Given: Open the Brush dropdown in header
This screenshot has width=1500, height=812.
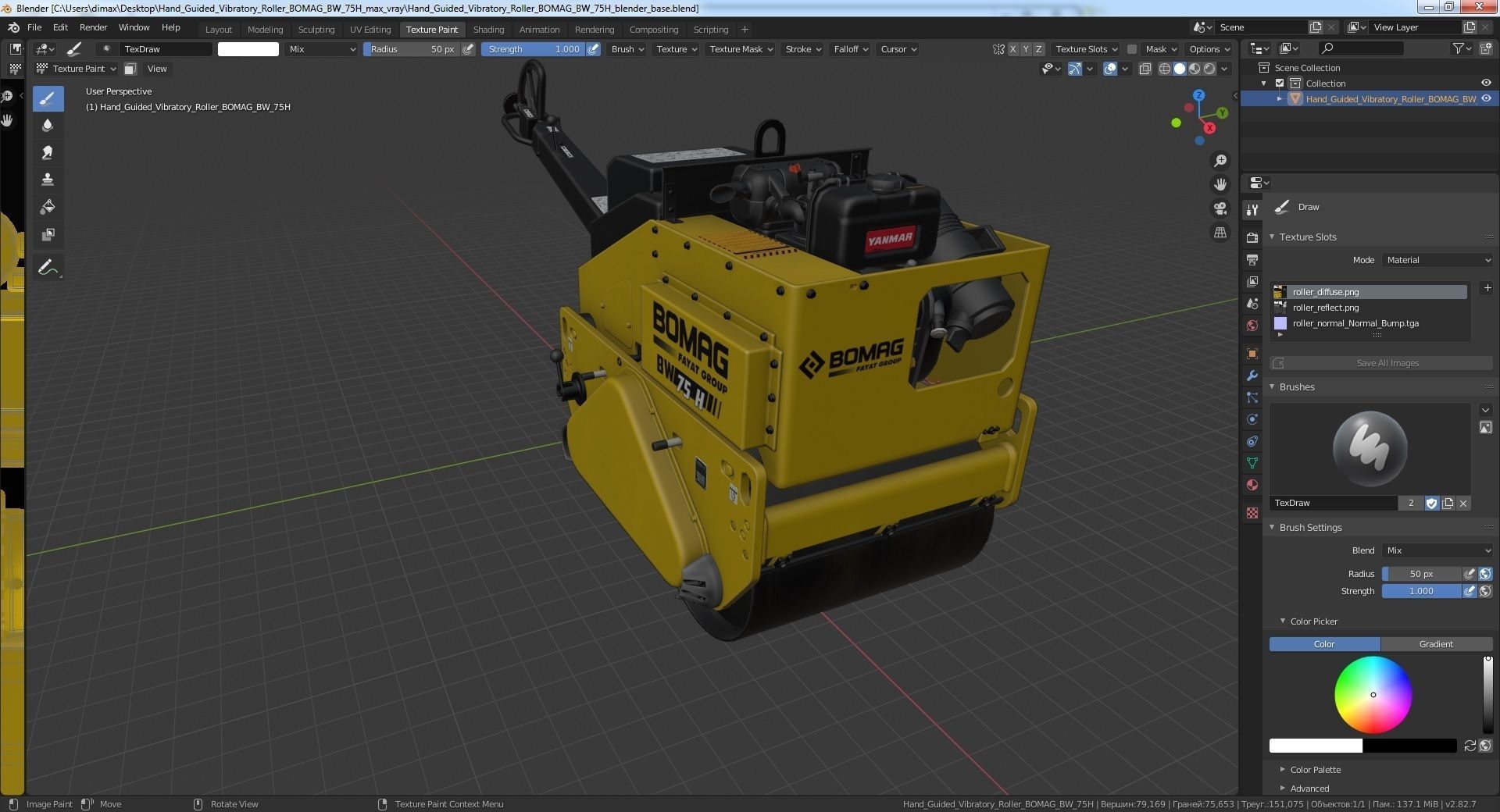Looking at the screenshot, I should 627,49.
